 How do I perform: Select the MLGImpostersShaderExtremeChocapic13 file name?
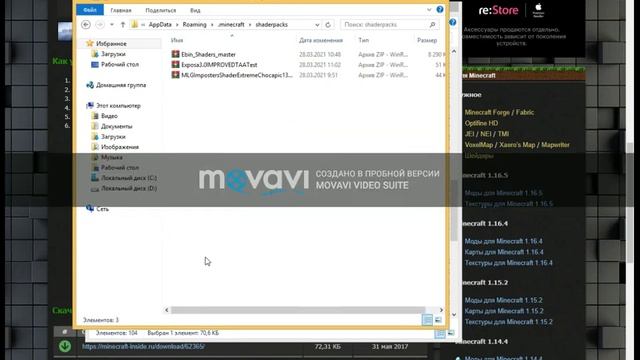click(x=237, y=75)
